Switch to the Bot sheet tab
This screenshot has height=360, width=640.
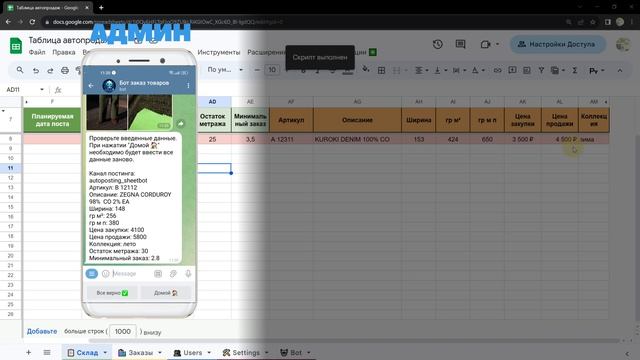296,352
